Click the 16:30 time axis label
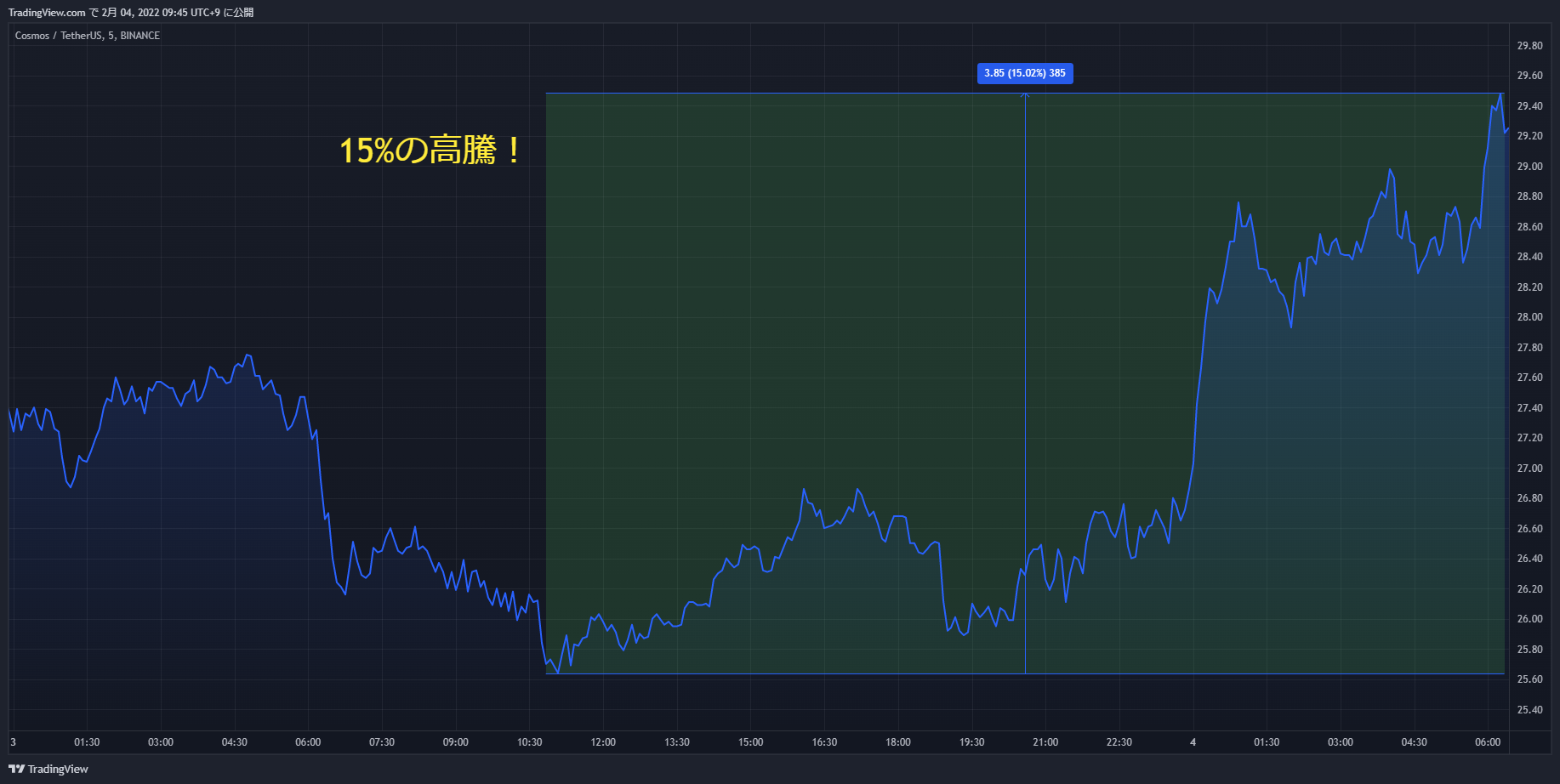1560x784 pixels. 824,742
